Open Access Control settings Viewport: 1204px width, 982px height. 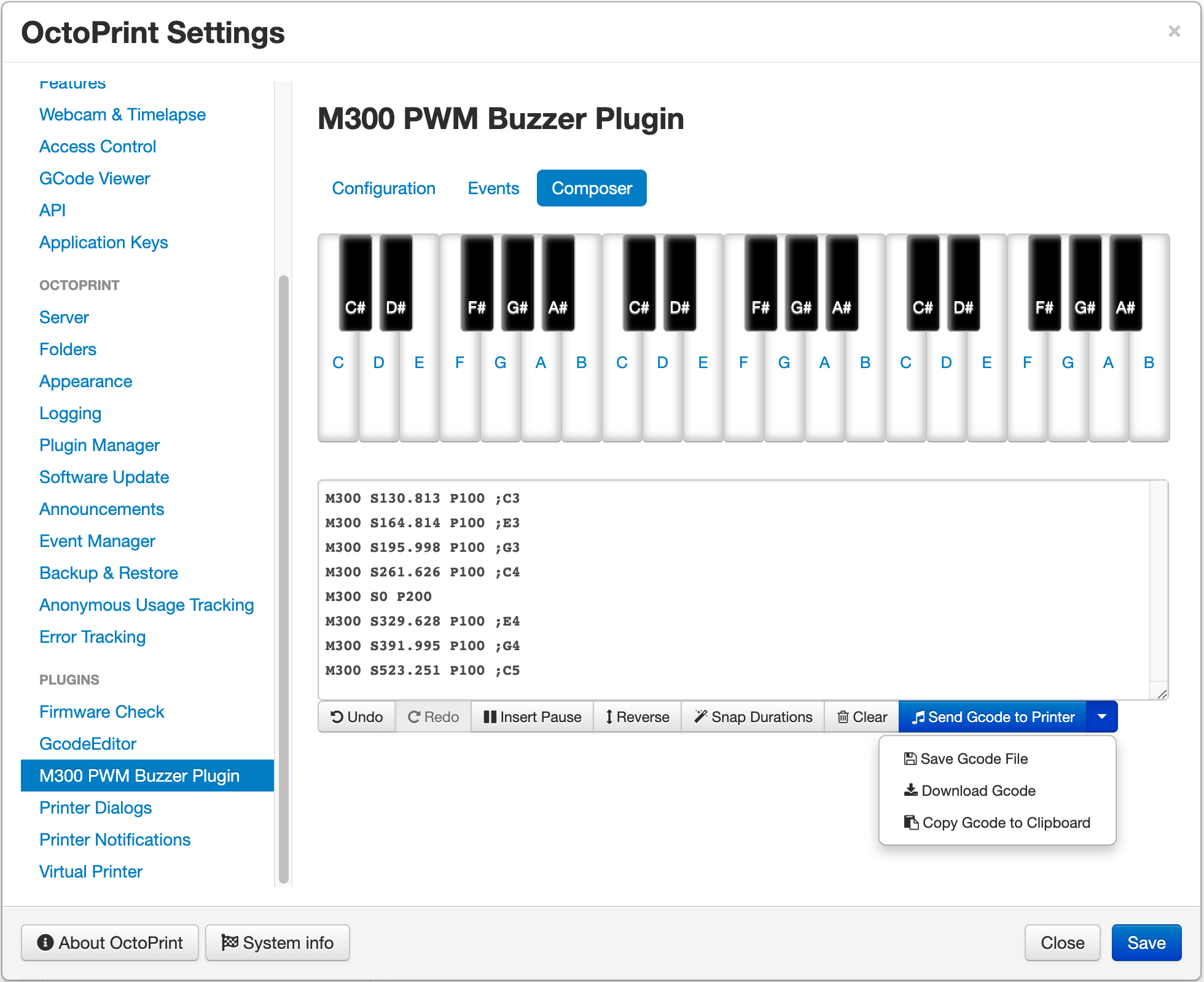click(98, 147)
